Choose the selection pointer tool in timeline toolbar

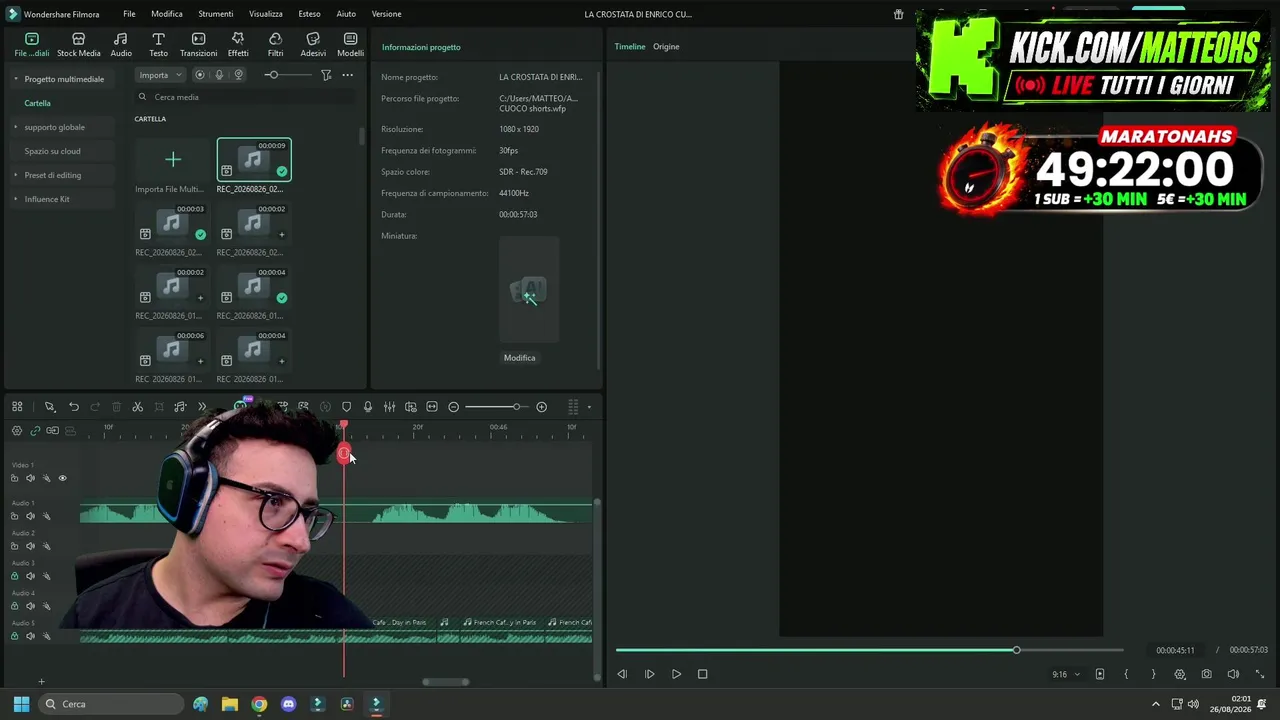(49, 407)
